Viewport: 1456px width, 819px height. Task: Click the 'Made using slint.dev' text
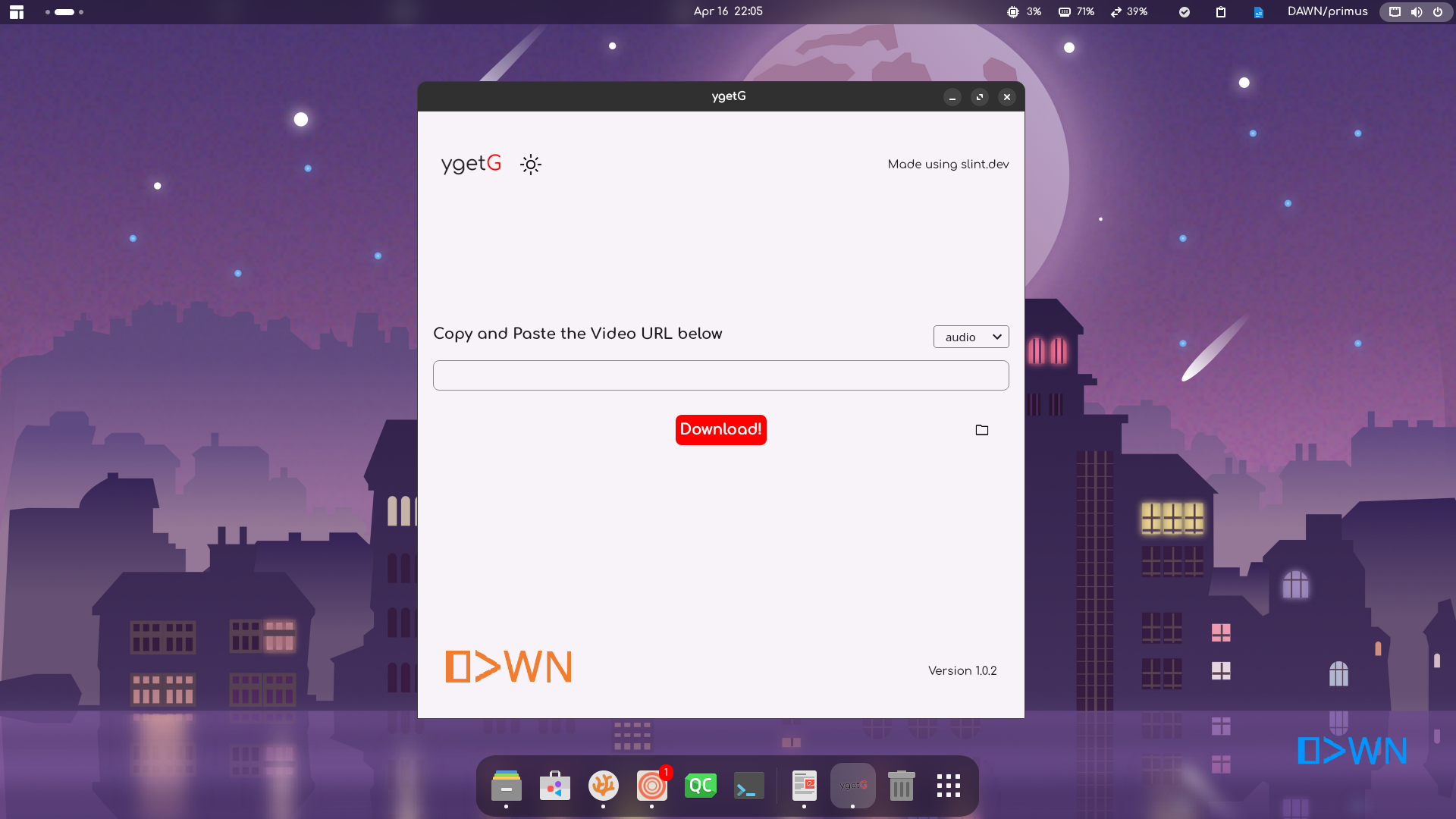[x=948, y=165]
